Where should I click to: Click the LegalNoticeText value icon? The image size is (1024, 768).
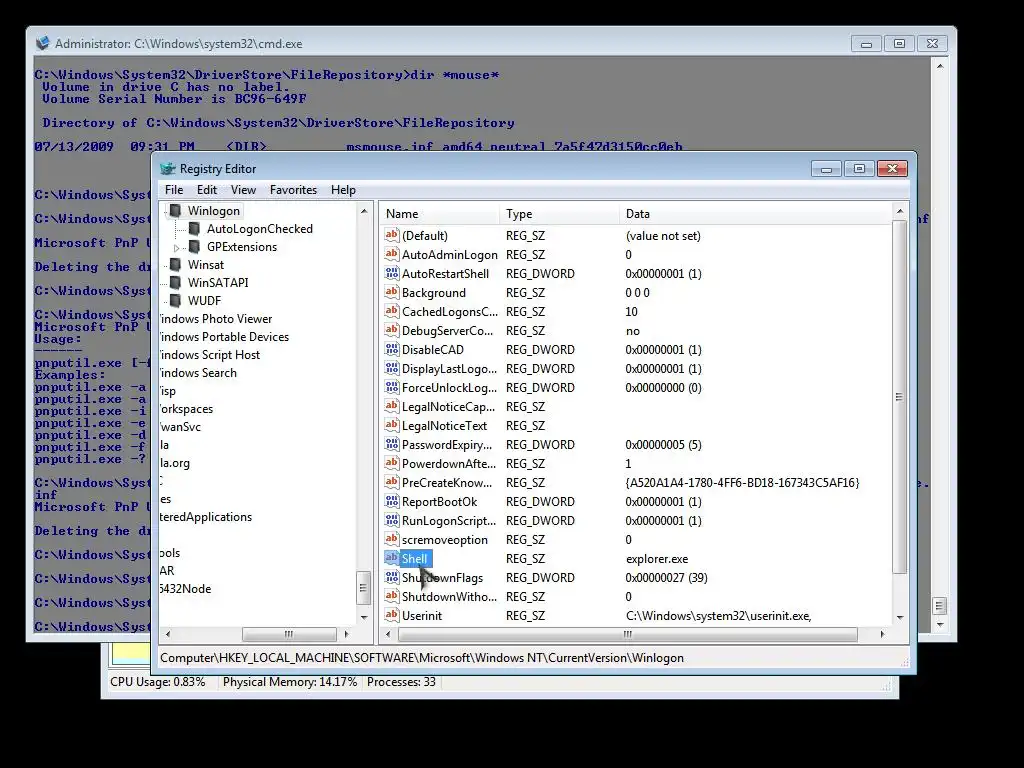point(391,424)
